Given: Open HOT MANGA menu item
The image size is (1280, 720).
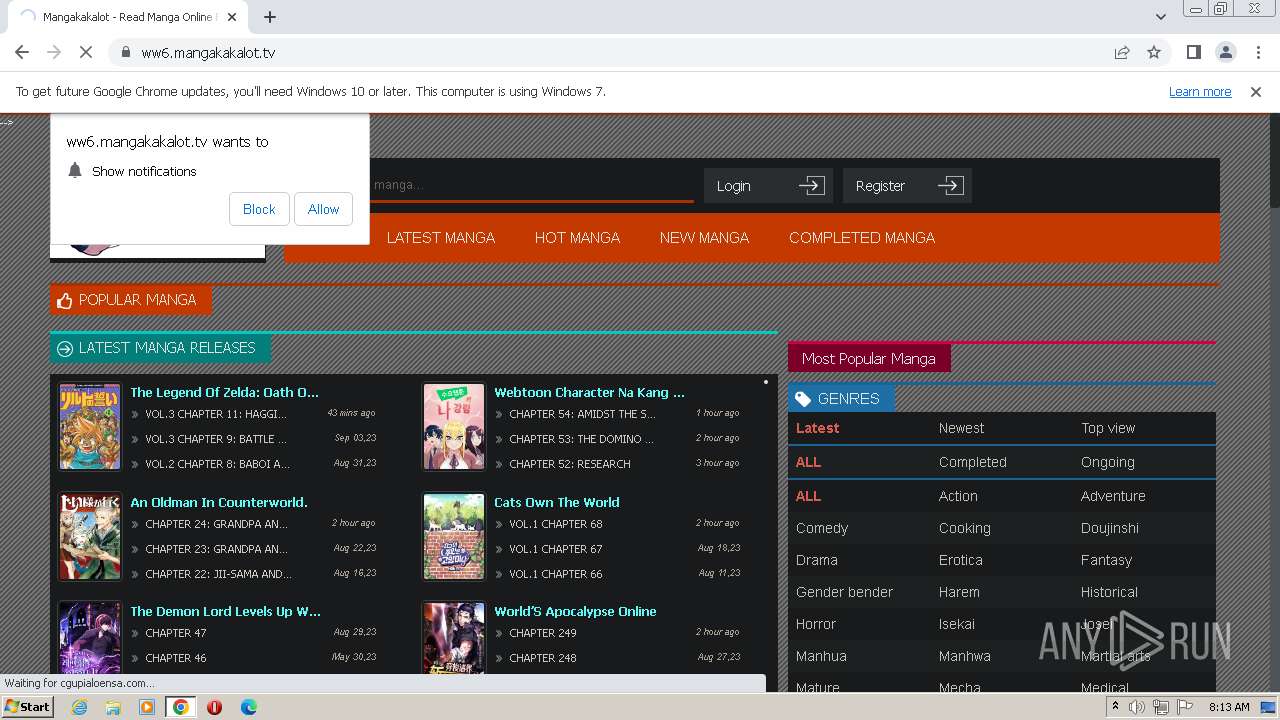Looking at the screenshot, I should (x=577, y=238).
